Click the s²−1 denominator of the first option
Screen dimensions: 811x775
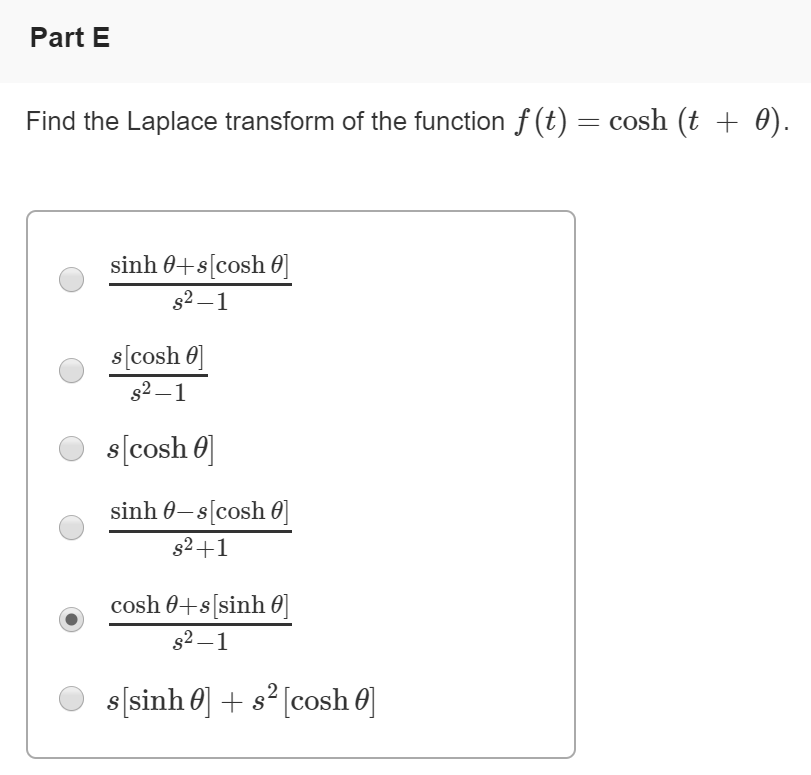[200, 300]
